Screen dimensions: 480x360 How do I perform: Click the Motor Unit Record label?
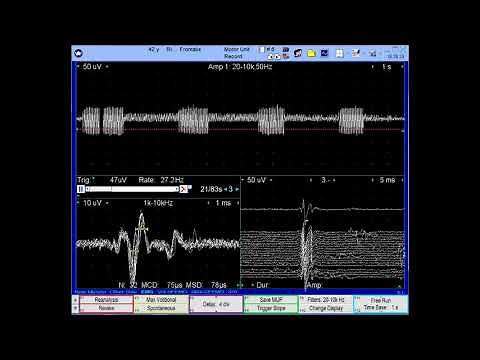(x=236, y=53)
